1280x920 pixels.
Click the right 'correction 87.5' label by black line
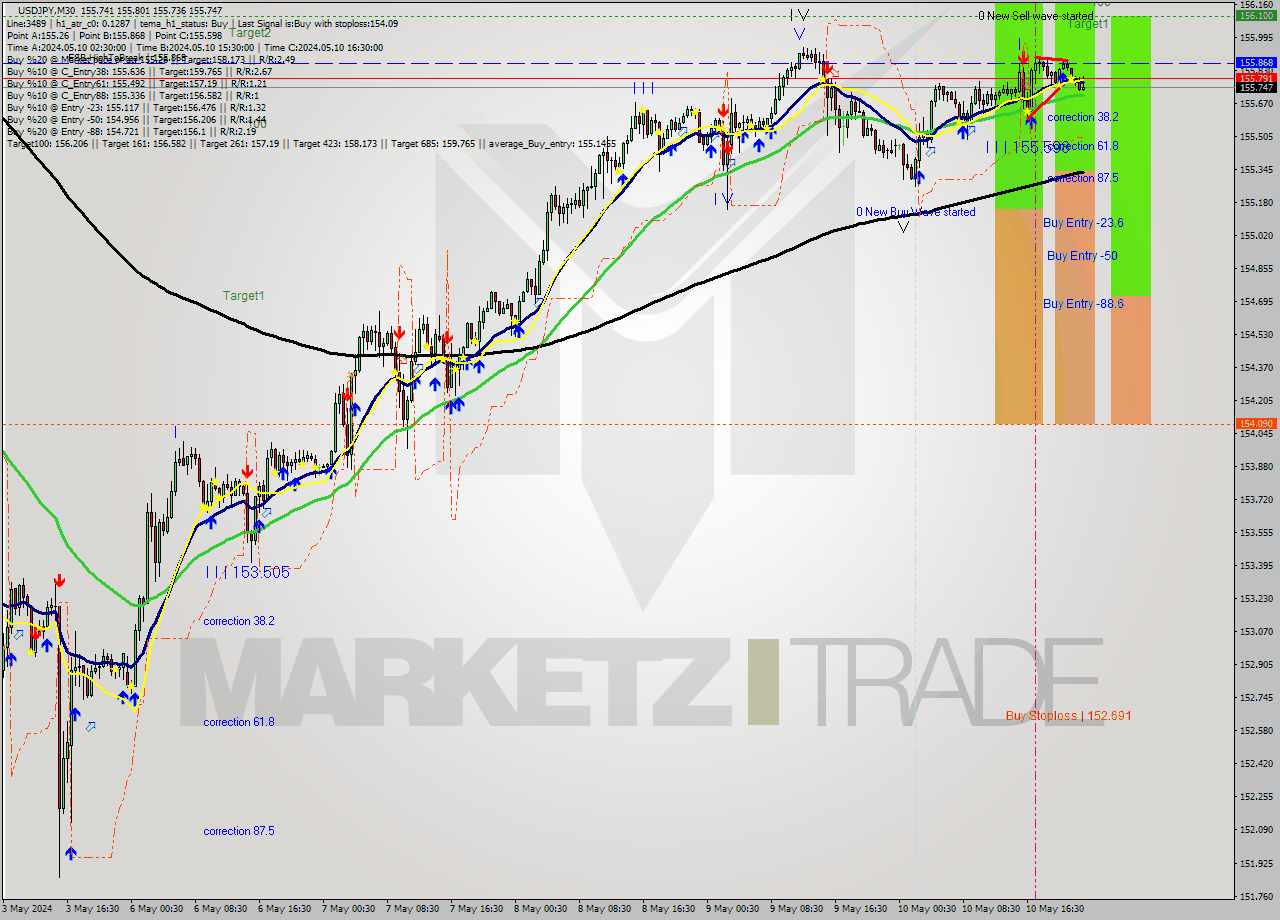click(x=1083, y=178)
